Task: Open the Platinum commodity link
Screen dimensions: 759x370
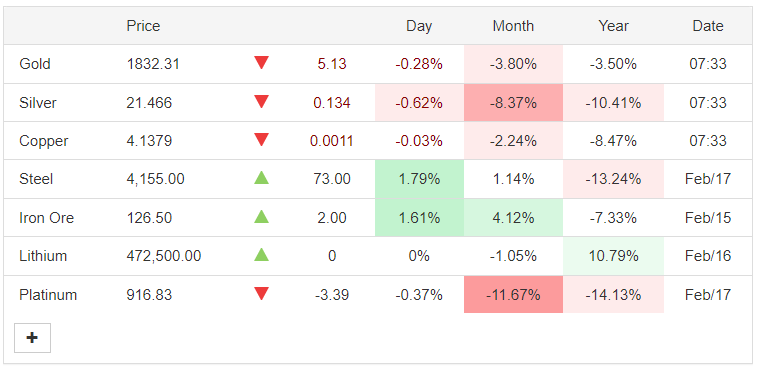Action: click(48, 294)
